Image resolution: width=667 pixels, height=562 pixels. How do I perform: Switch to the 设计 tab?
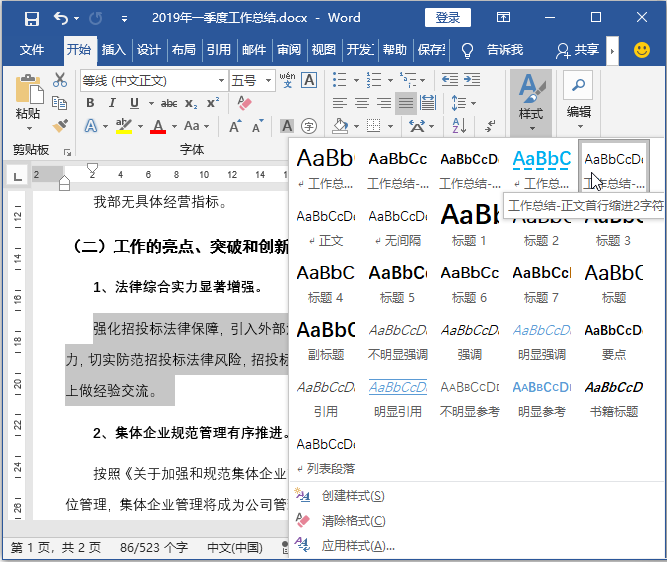pyautogui.click(x=148, y=50)
